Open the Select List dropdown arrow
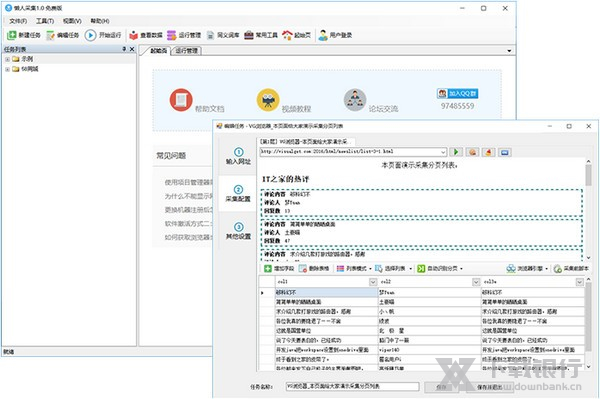 point(411,269)
